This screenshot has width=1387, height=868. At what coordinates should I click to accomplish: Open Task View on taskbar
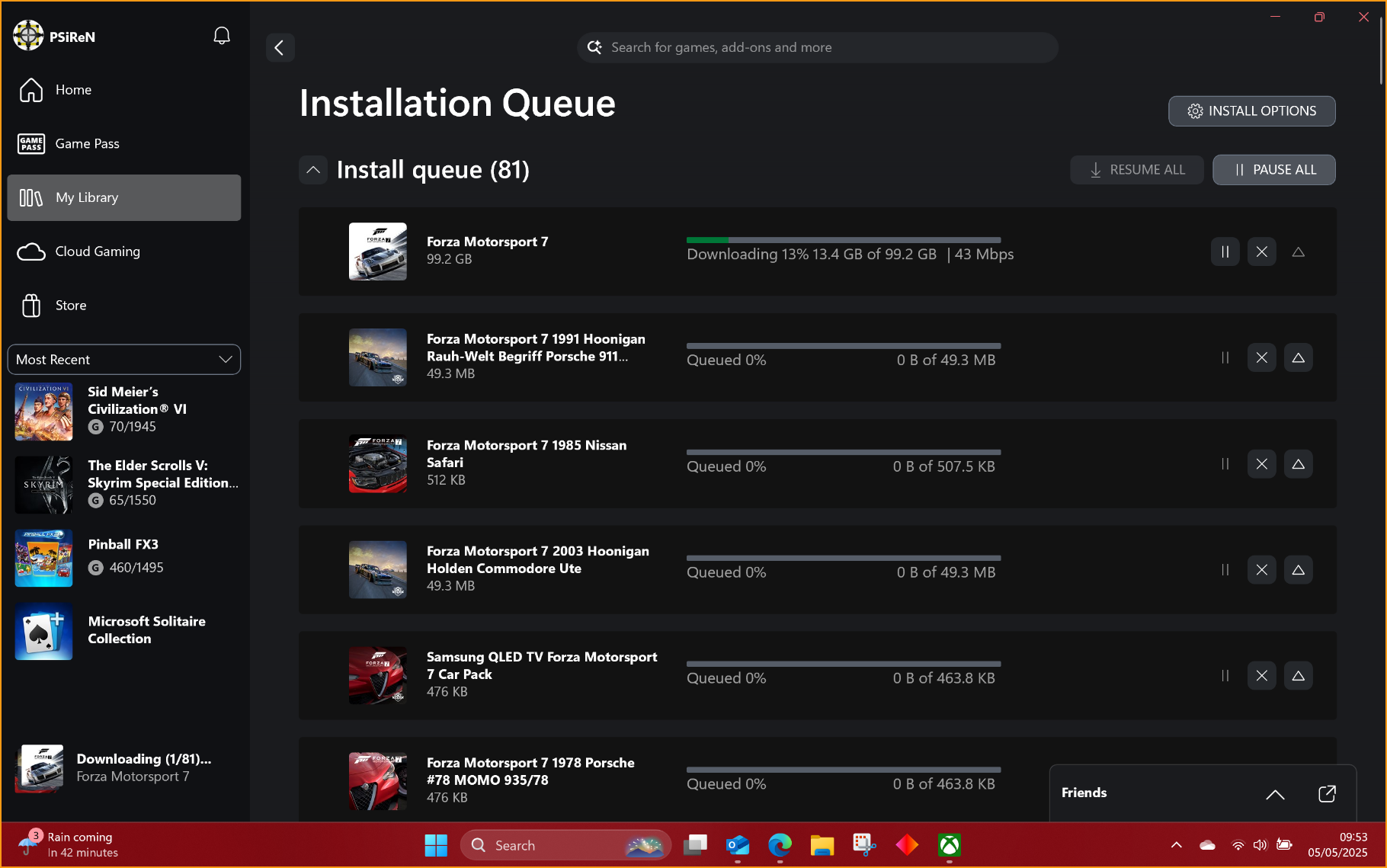(695, 845)
